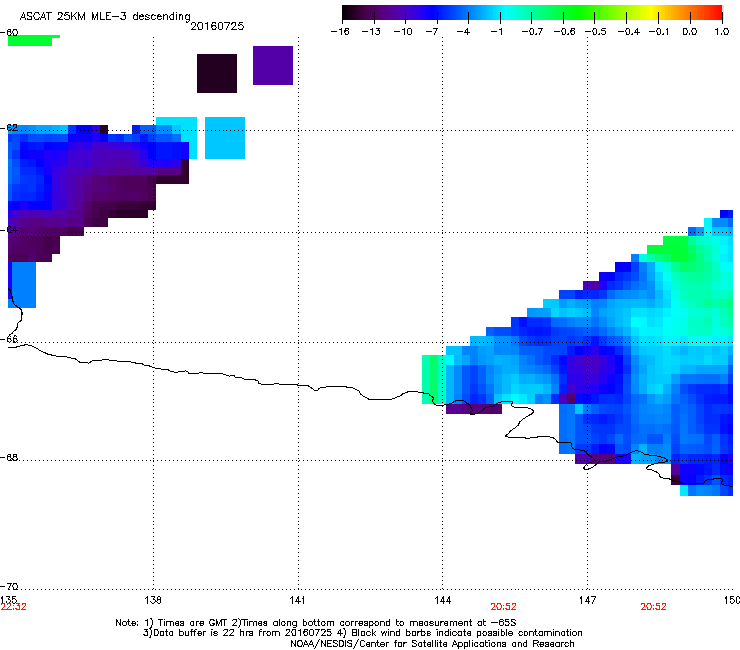
Task: Click the '-4' color bar label
Action: click(463, 32)
